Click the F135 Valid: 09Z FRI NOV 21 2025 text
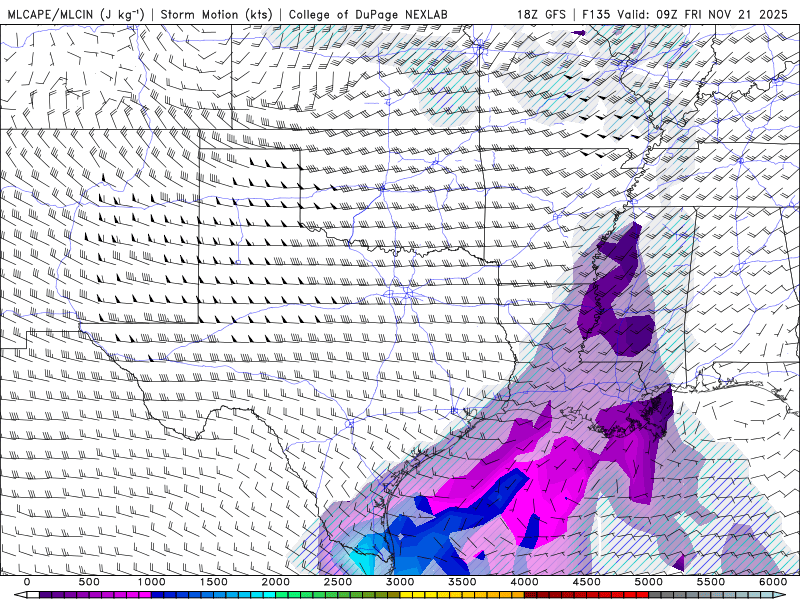The image size is (800, 600). [685, 14]
